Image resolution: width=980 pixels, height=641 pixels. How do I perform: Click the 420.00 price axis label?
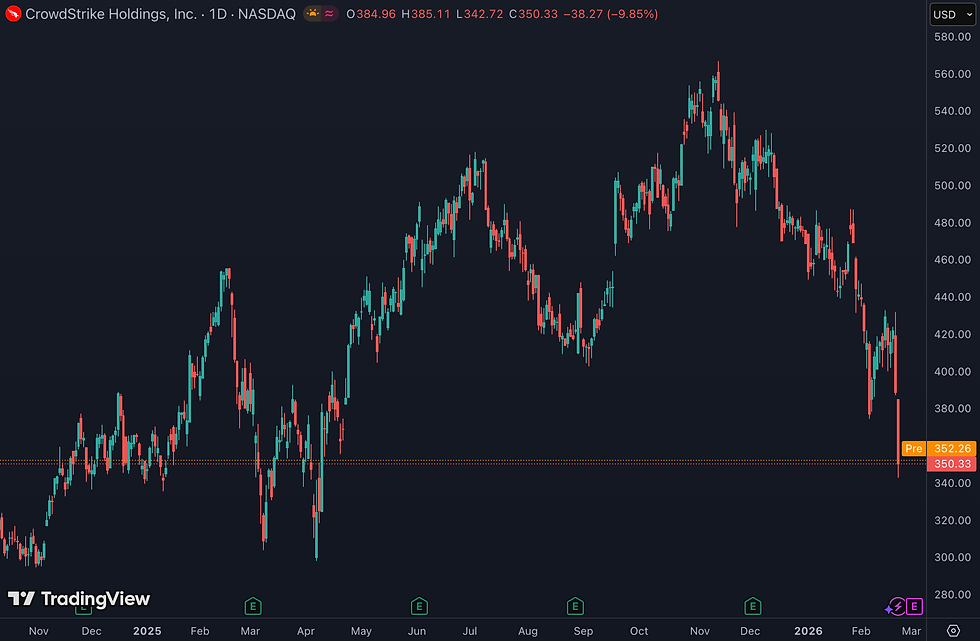click(x=952, y=334)
